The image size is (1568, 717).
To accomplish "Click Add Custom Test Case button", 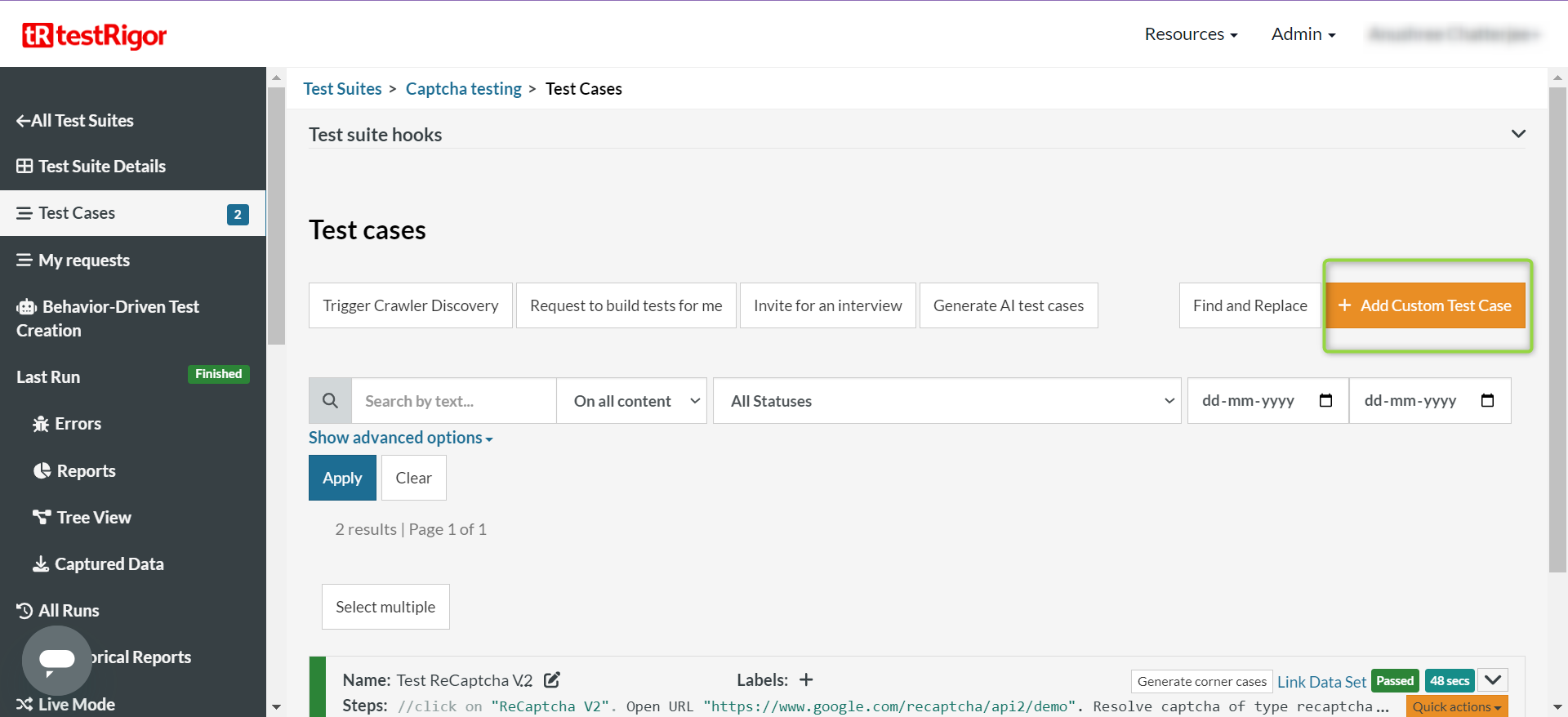I will coord(1425,305).
